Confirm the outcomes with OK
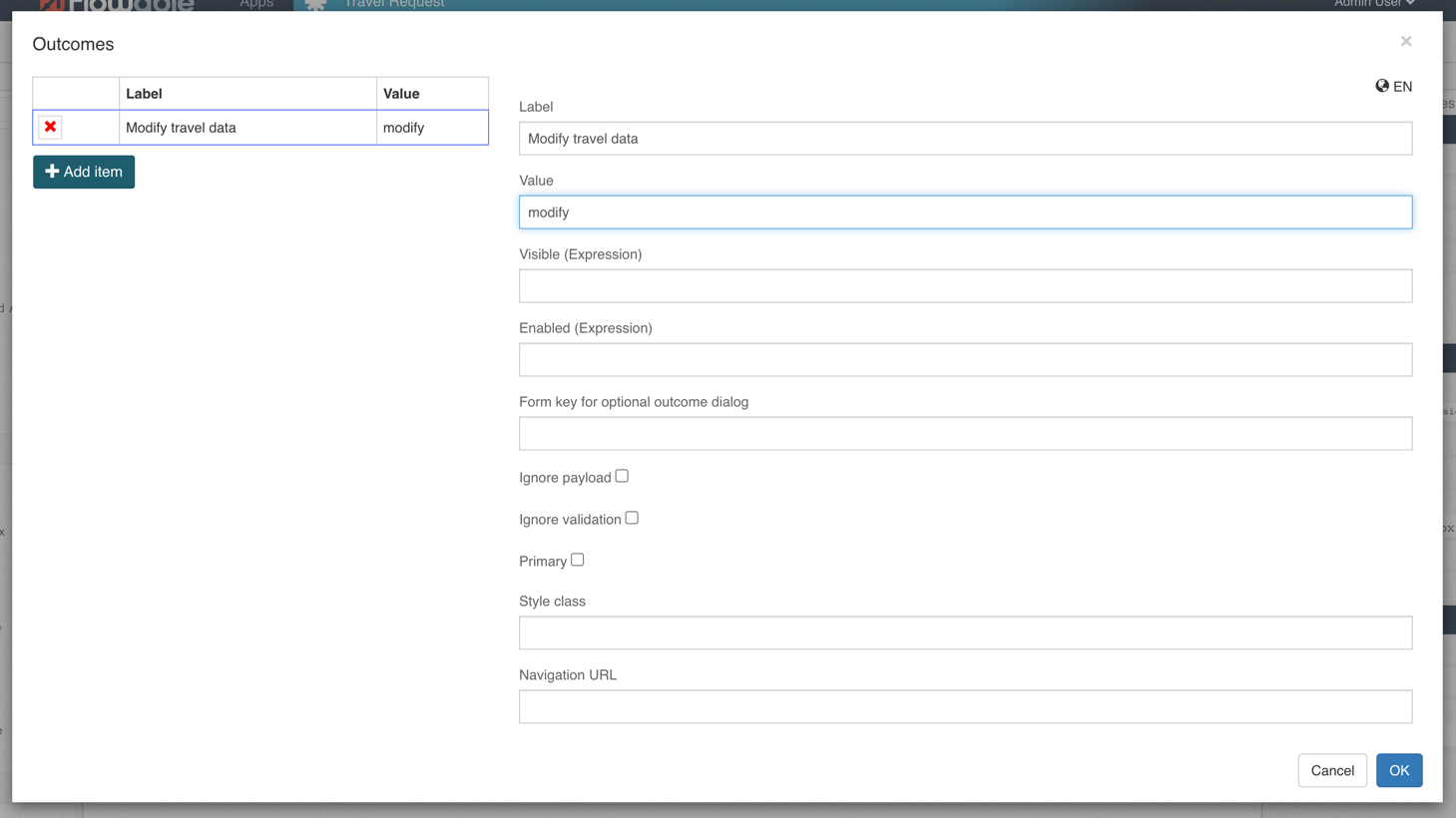The height and width of the screenshot is (818, 1456). coord(1398,770)
